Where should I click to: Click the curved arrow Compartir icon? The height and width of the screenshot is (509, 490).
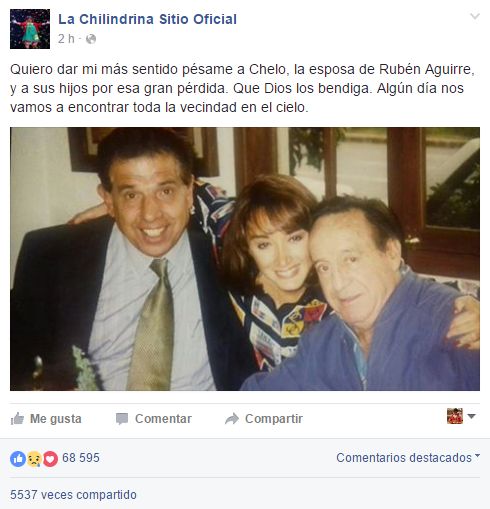232,419
